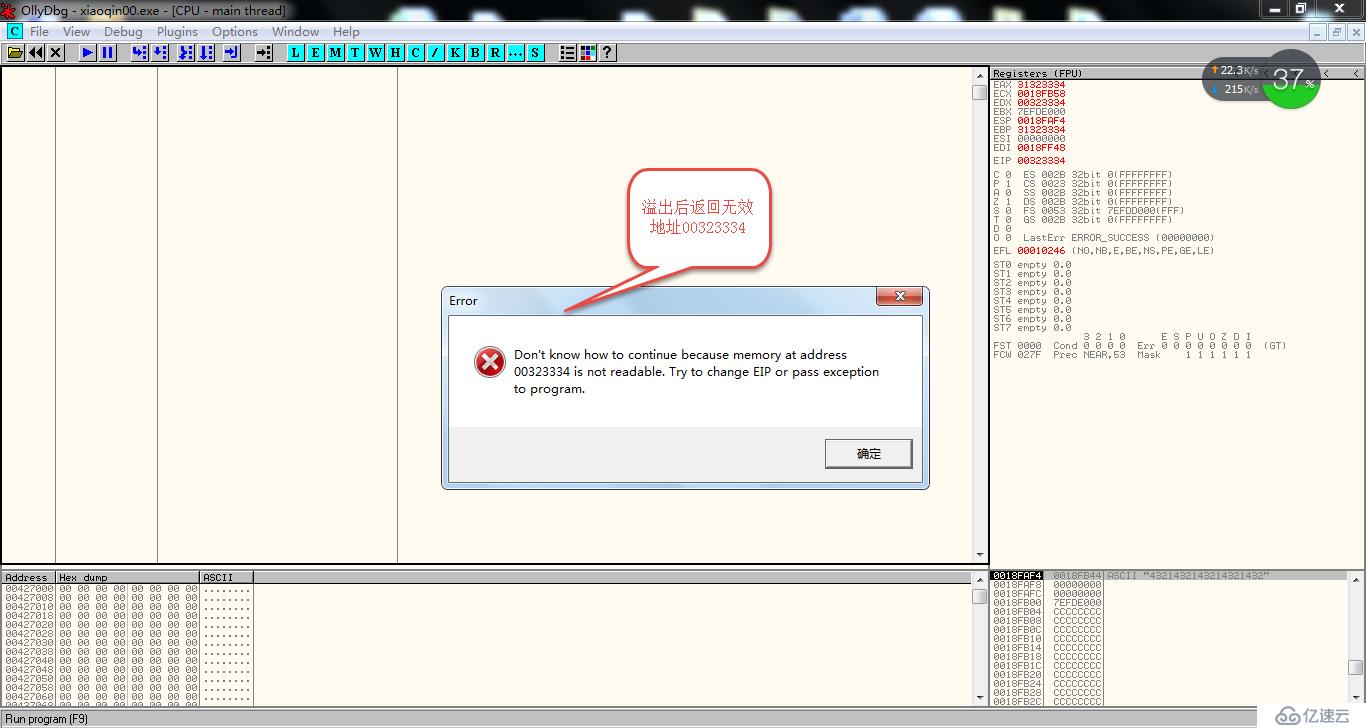Open Debugging options list icon

tap(568, 53)
